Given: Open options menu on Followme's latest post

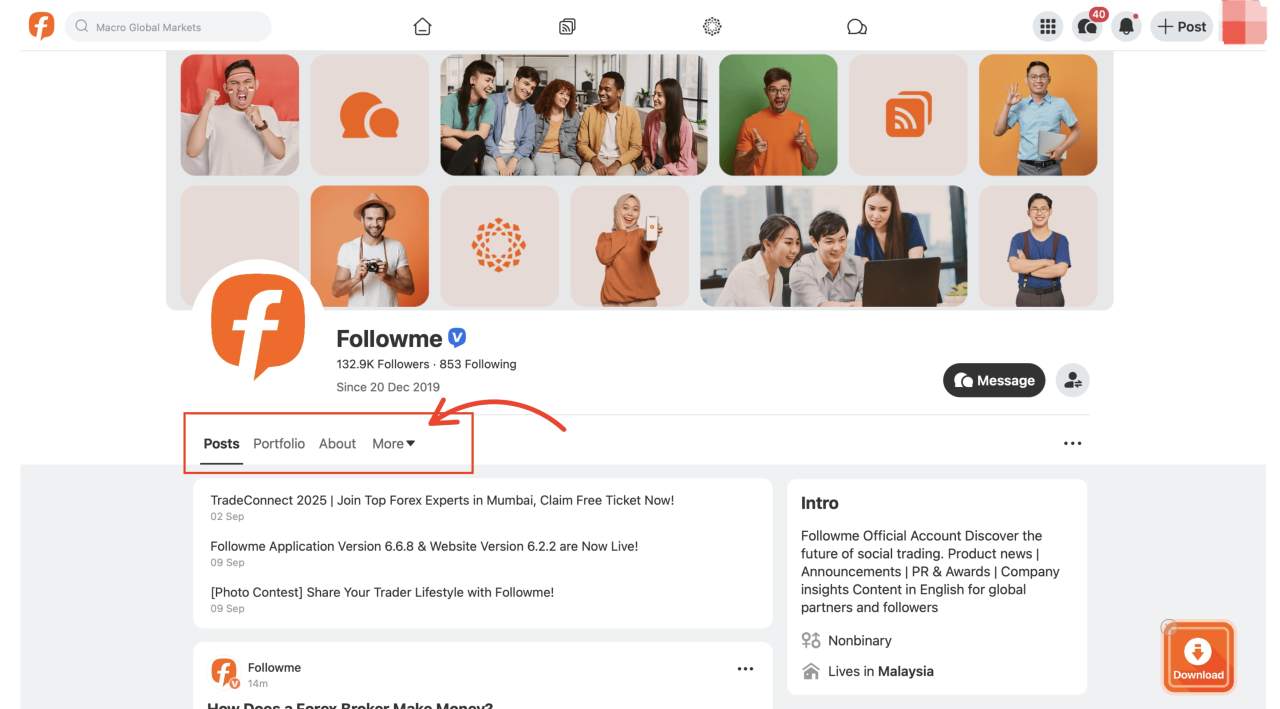Looking at the screenshot, I should (745, 668).
